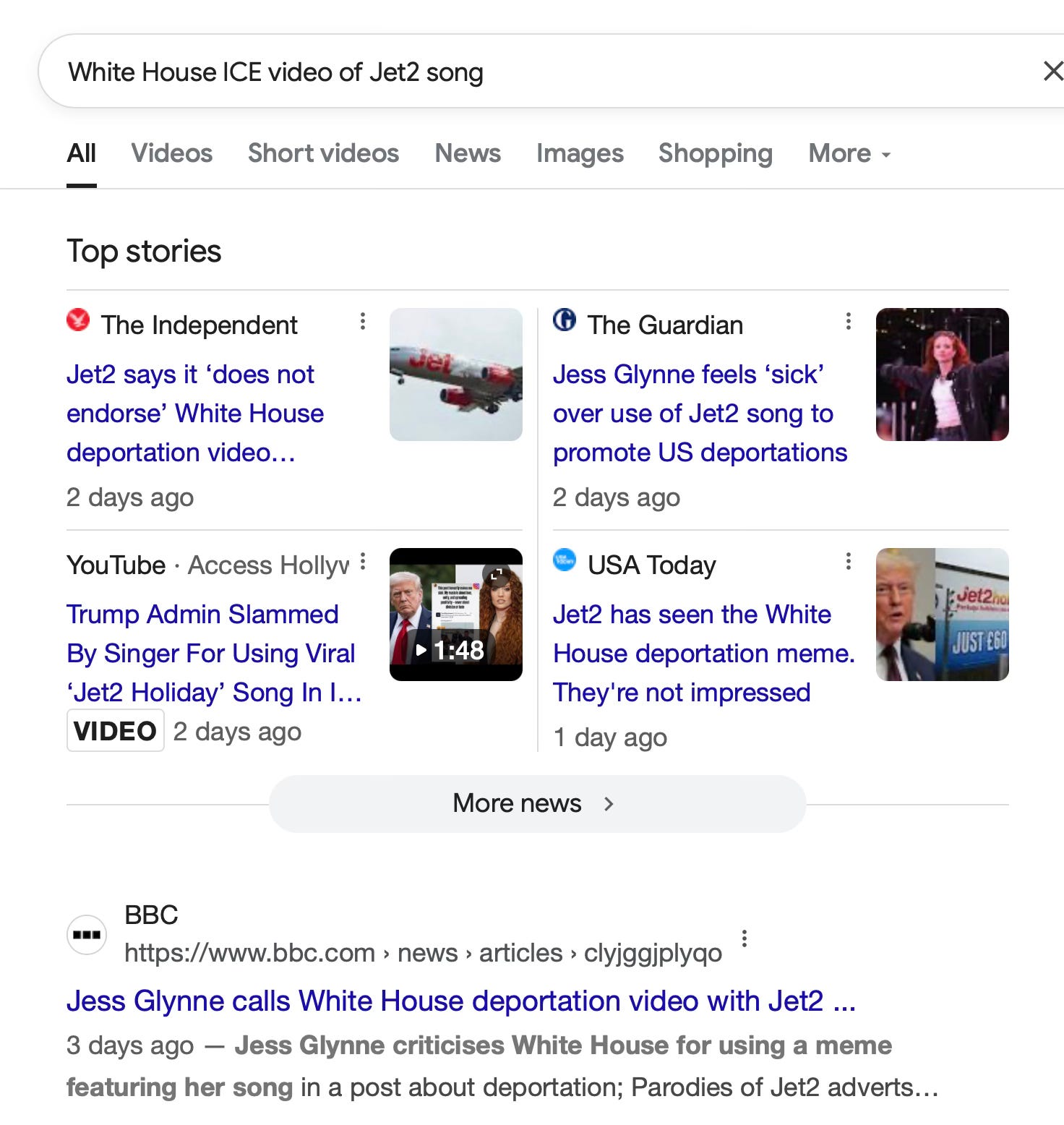This screenshot has width=1064, height=1125.
Task: Click the More news button
Action: pos(537,803)
